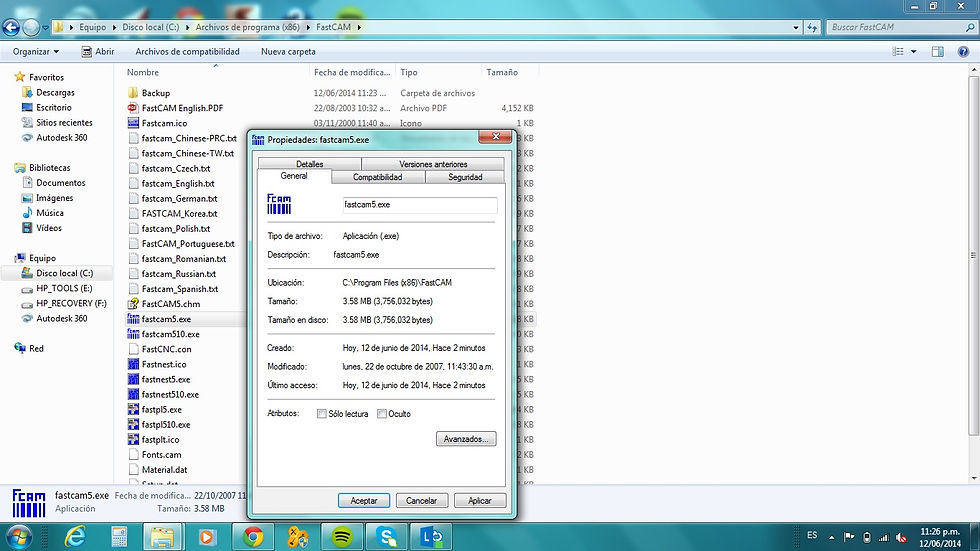This screenshot has height=551, width=980.
Task: Click the Aplicar button
Action: click(x=479, y=500)
